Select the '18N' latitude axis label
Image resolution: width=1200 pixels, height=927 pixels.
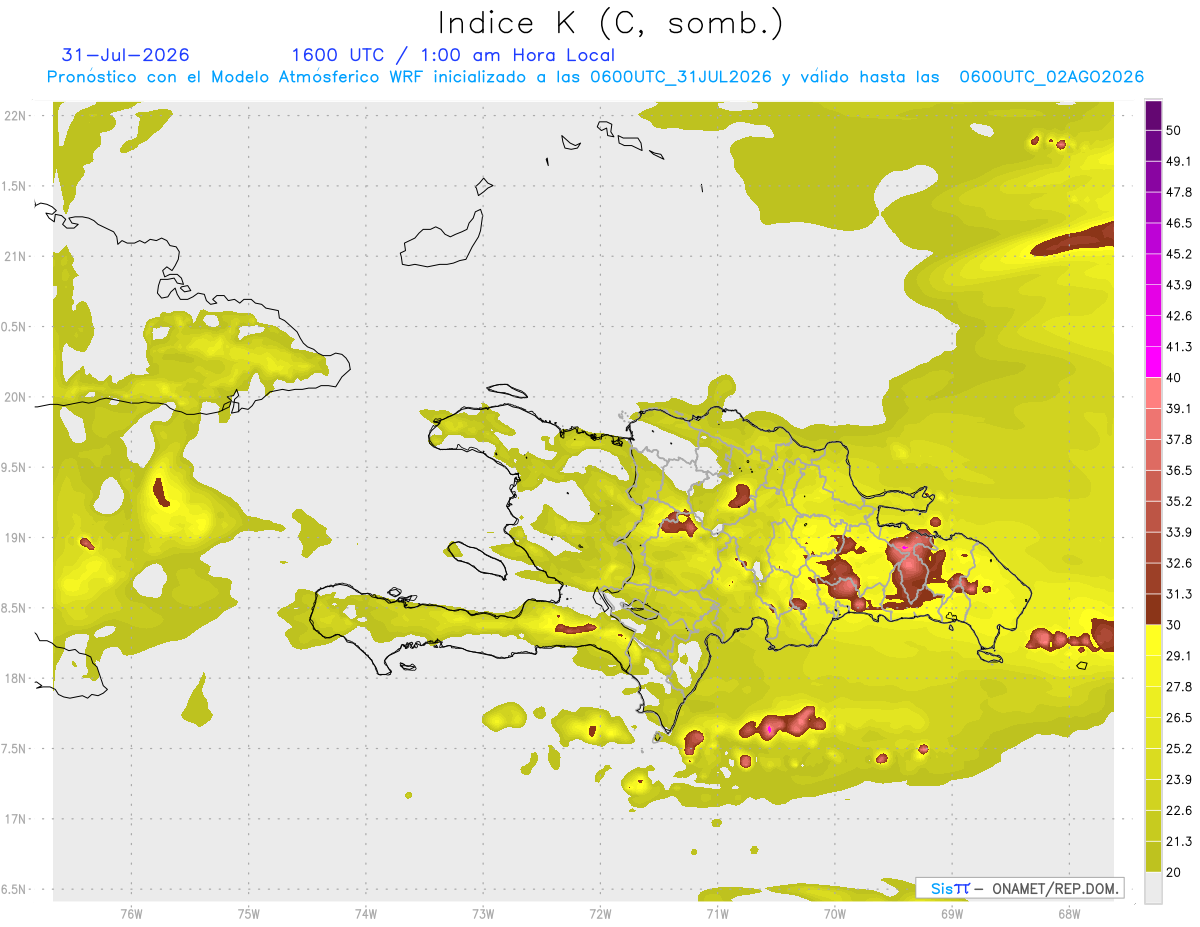[x=14, y=678]
